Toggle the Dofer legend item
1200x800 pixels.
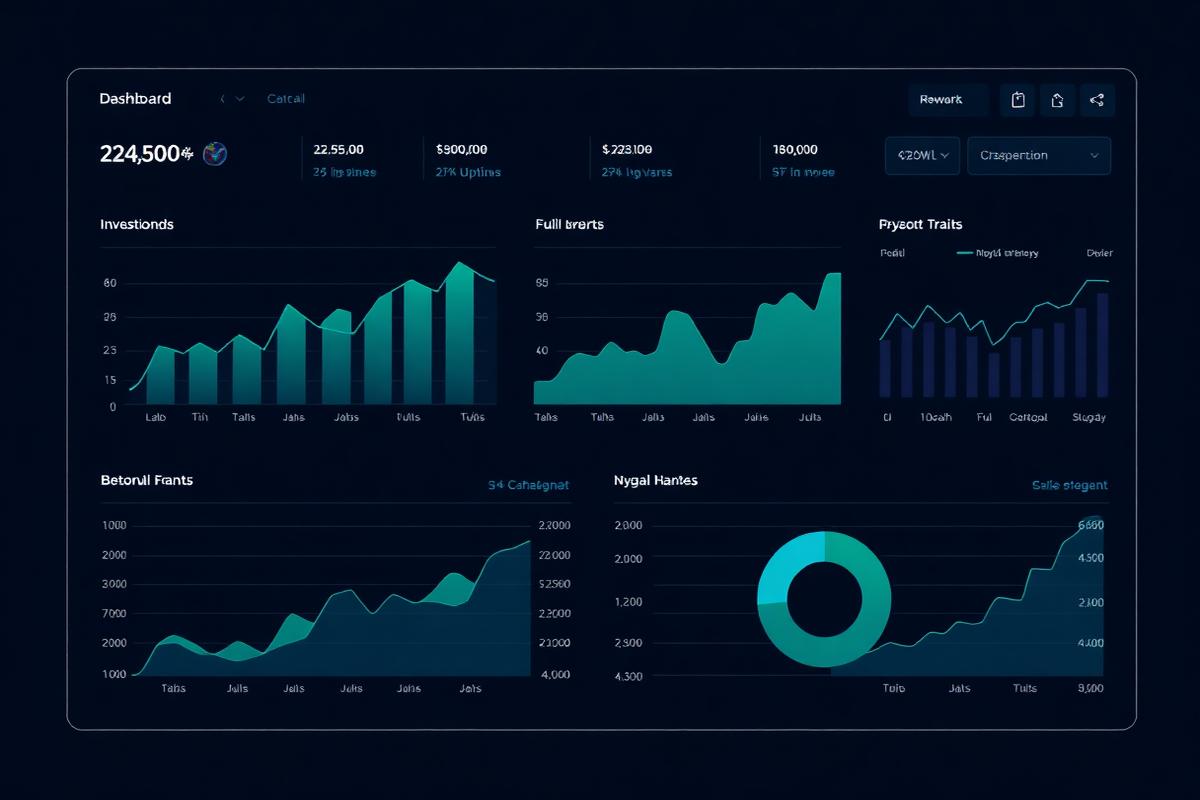[1097, 253]
